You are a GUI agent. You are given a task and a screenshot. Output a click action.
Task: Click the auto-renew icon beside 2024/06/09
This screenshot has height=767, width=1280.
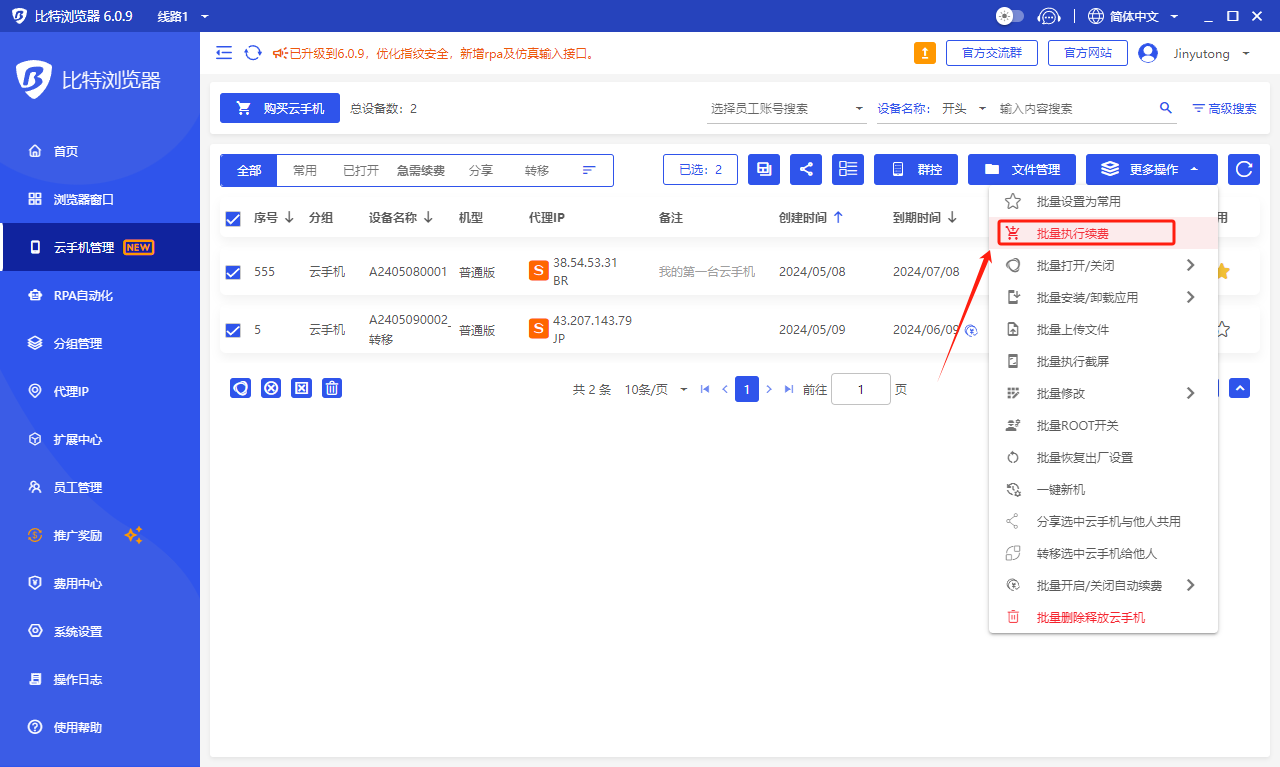coord(971,330)
